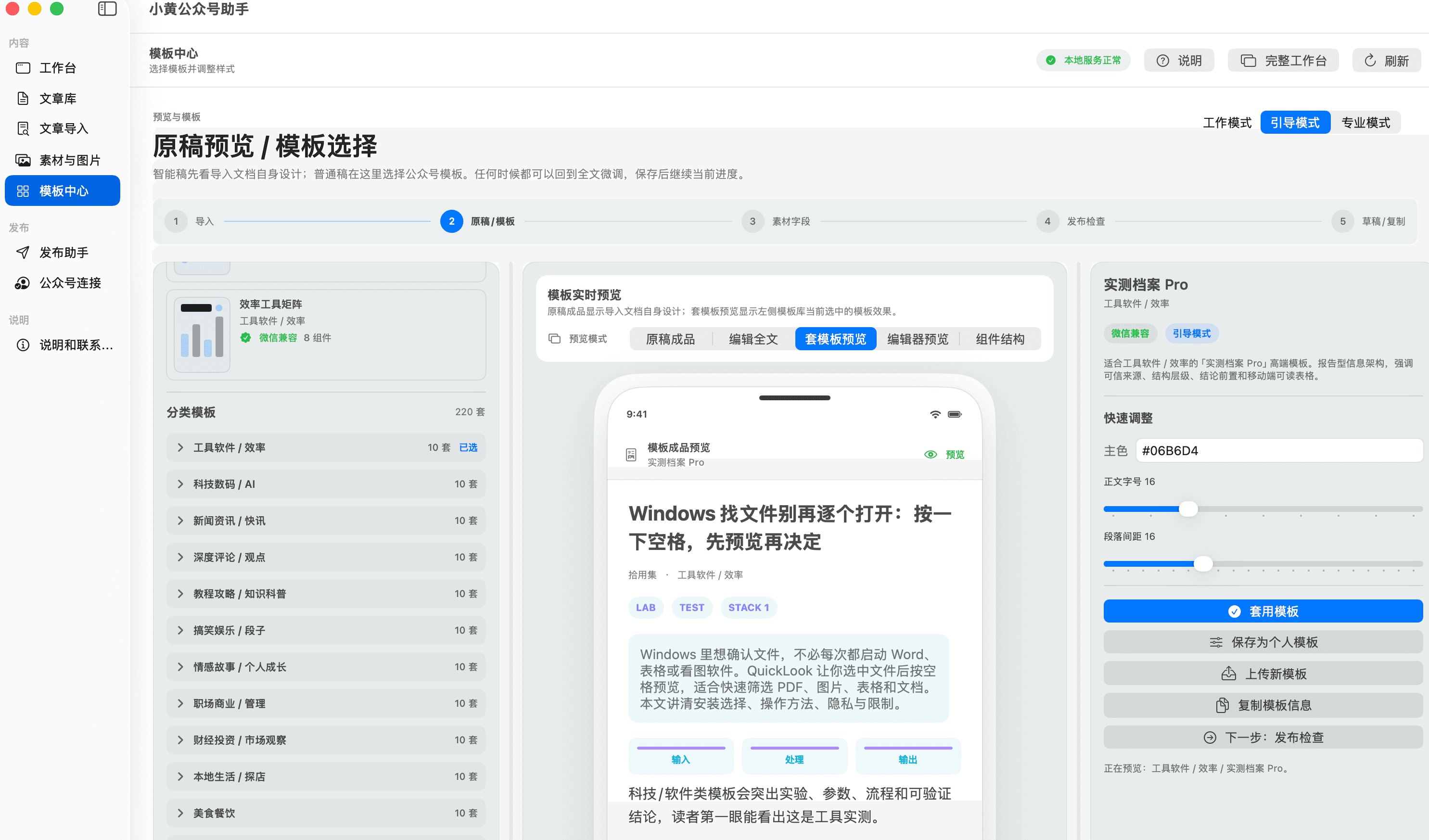Expand the 教程攻略 / 知识科普 category
This screenshot has width=1429, height=840.
coord(325,594)
